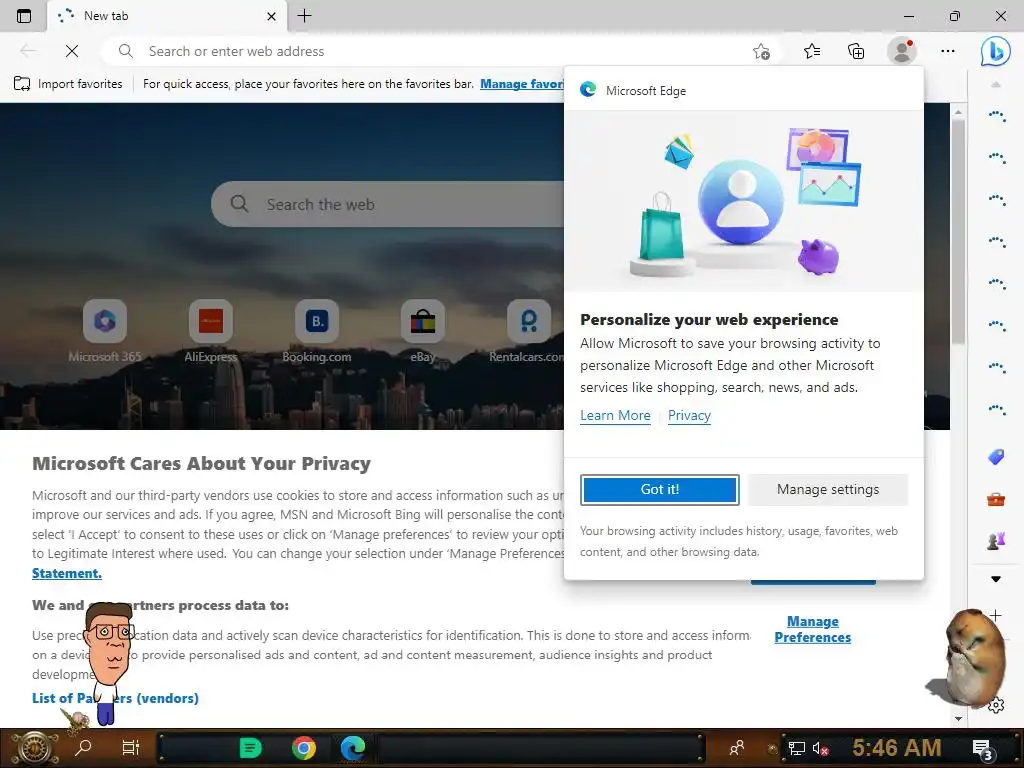Screen dimensions: 1024x768
Task: Open sidebar settings gear icon
Action: tap(996, 705)
